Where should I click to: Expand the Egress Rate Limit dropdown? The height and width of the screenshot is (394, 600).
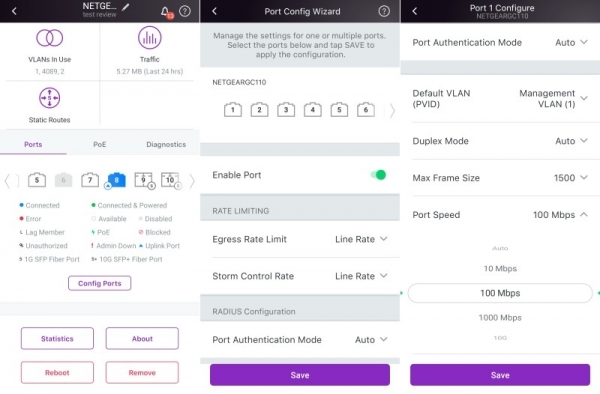(x=361, y=239)
